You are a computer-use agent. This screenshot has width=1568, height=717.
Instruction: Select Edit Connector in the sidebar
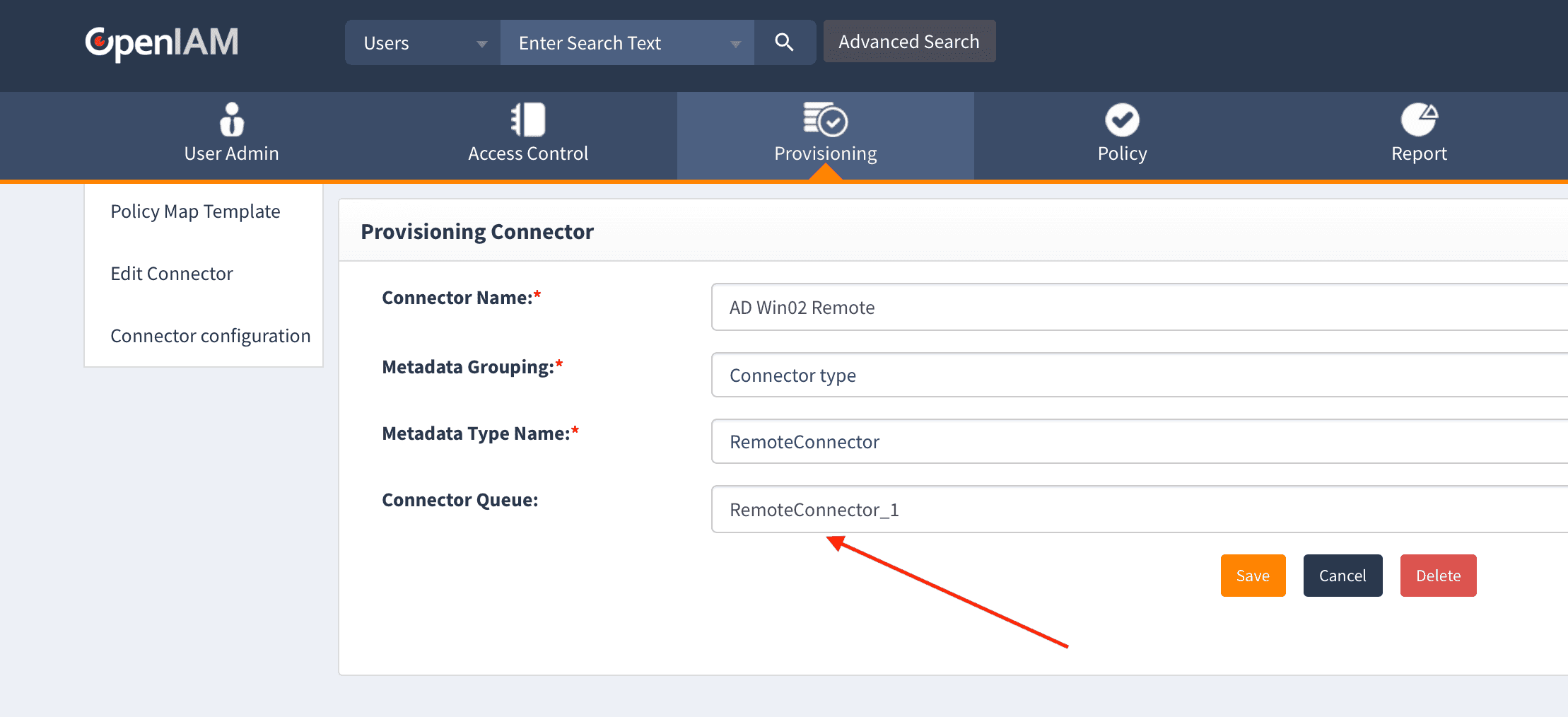click(x=172, y=274)
